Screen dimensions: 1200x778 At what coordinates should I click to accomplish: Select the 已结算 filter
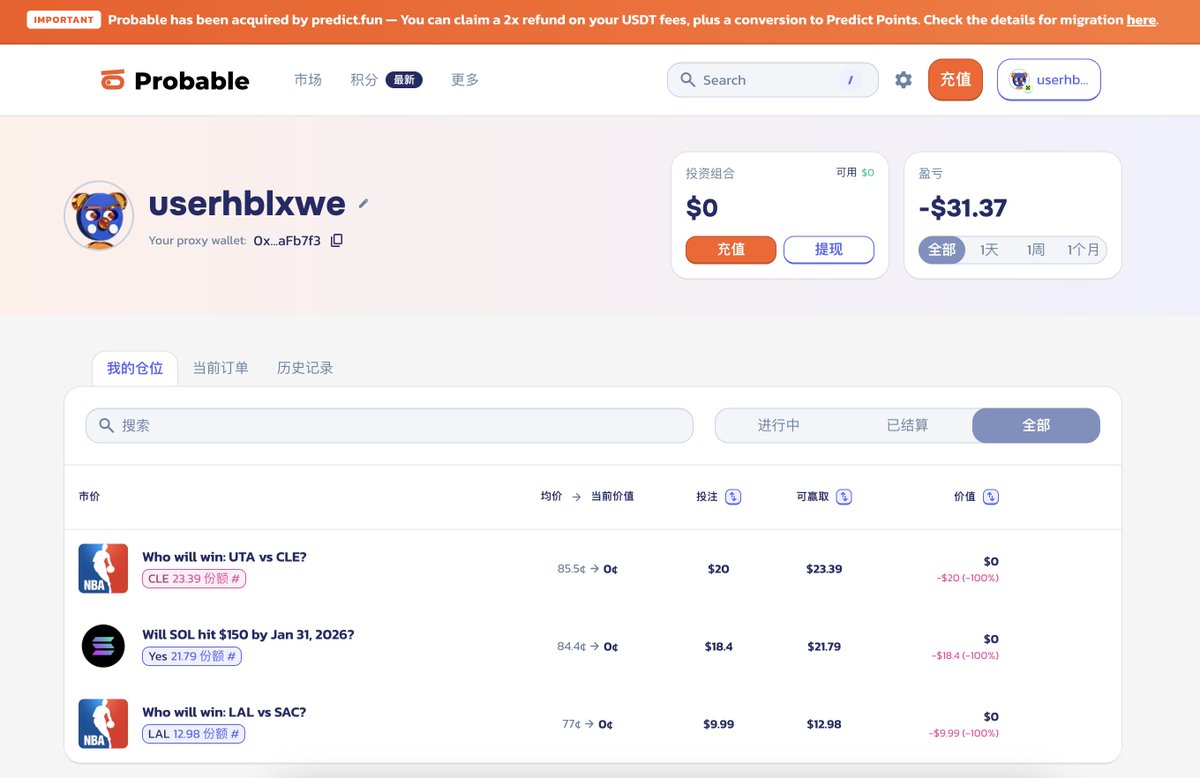(908, 425)
